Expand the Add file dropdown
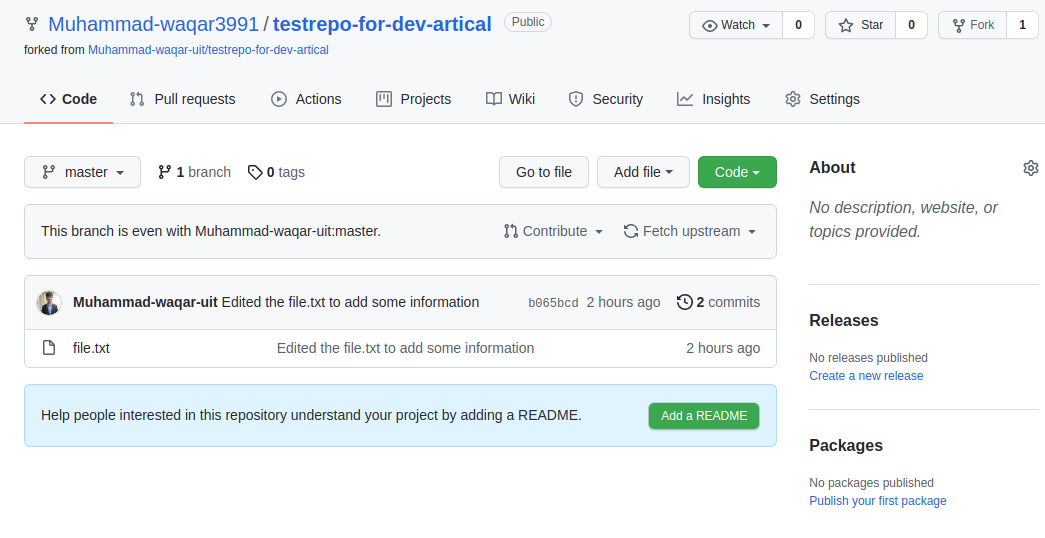1045x538 pixels. coord(643,172)
